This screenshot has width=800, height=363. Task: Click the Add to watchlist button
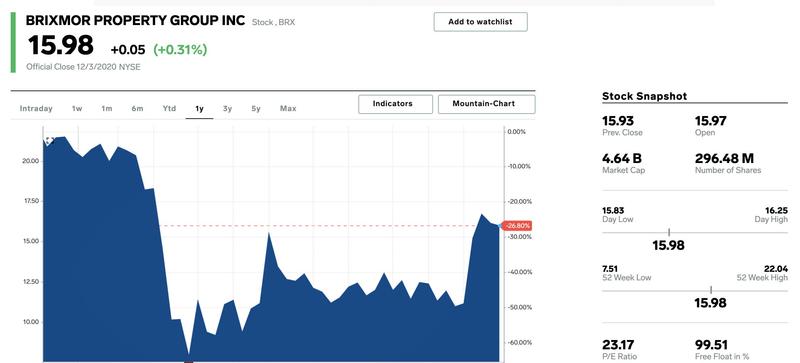(480, 22)
